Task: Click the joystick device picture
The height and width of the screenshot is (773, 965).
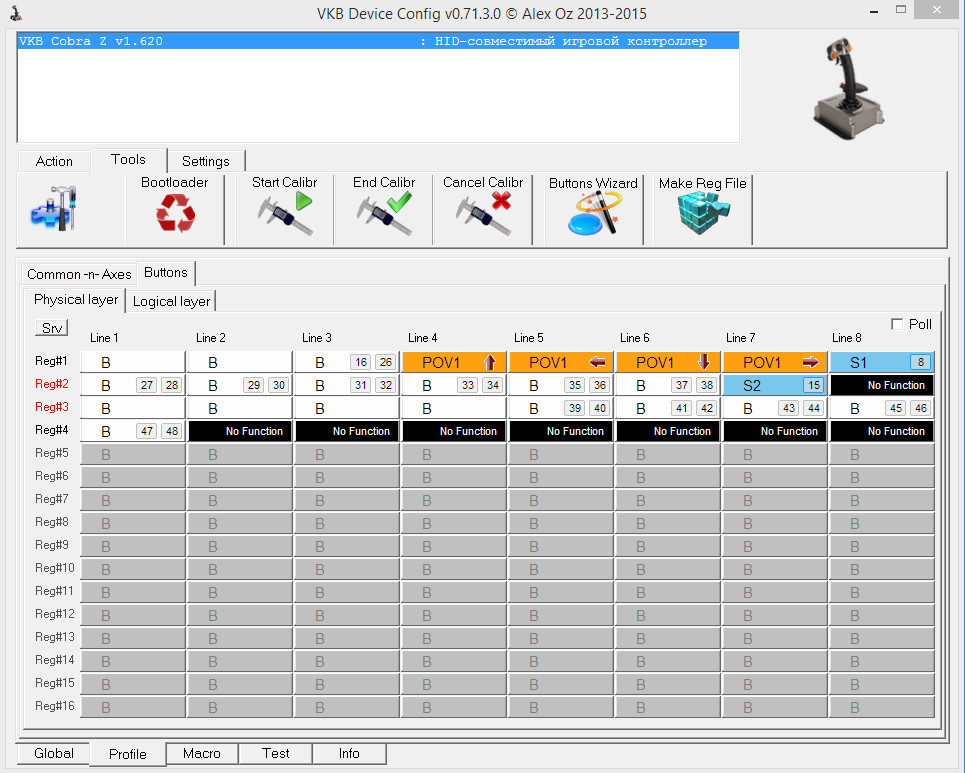Action: tap(849, 89)
